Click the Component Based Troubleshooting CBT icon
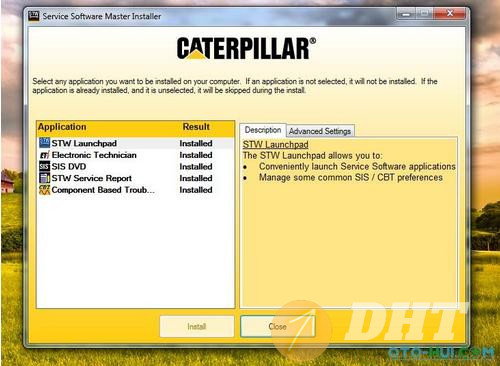The width and height of the screenshot is (500, 366). (44, 190)
